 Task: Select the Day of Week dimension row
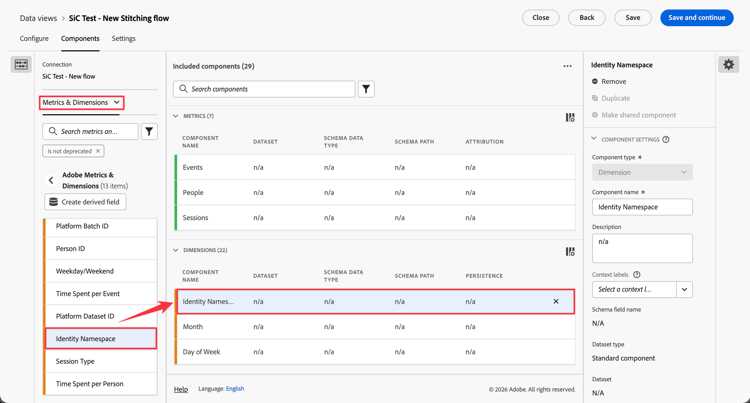pyautogui.click(x=375, y=352)
